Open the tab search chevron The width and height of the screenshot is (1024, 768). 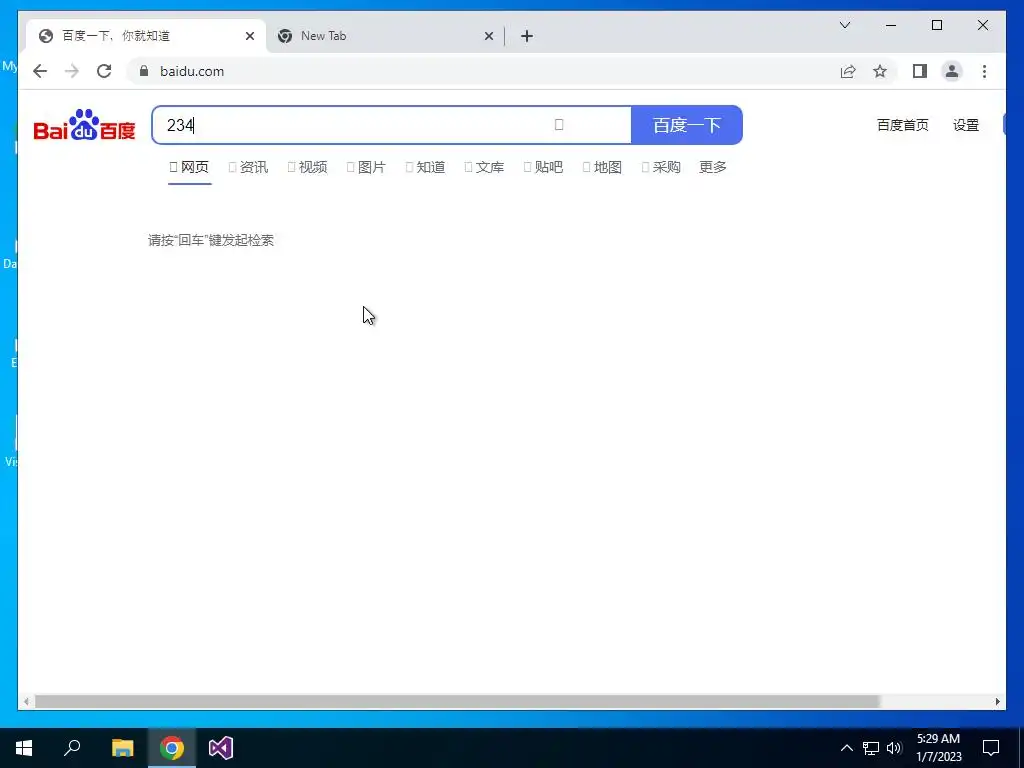[x=845, y=25]
